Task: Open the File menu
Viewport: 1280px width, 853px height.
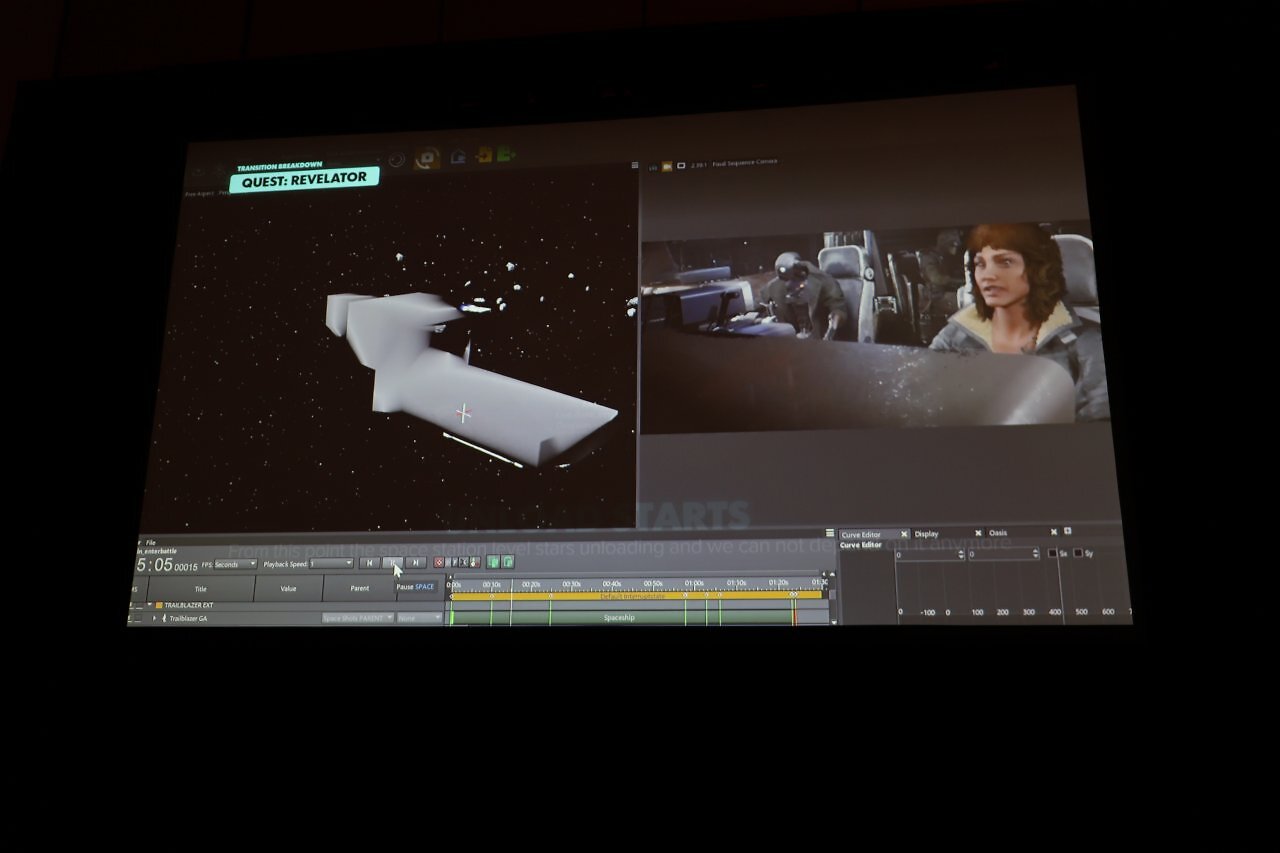Action: (151, 543)
